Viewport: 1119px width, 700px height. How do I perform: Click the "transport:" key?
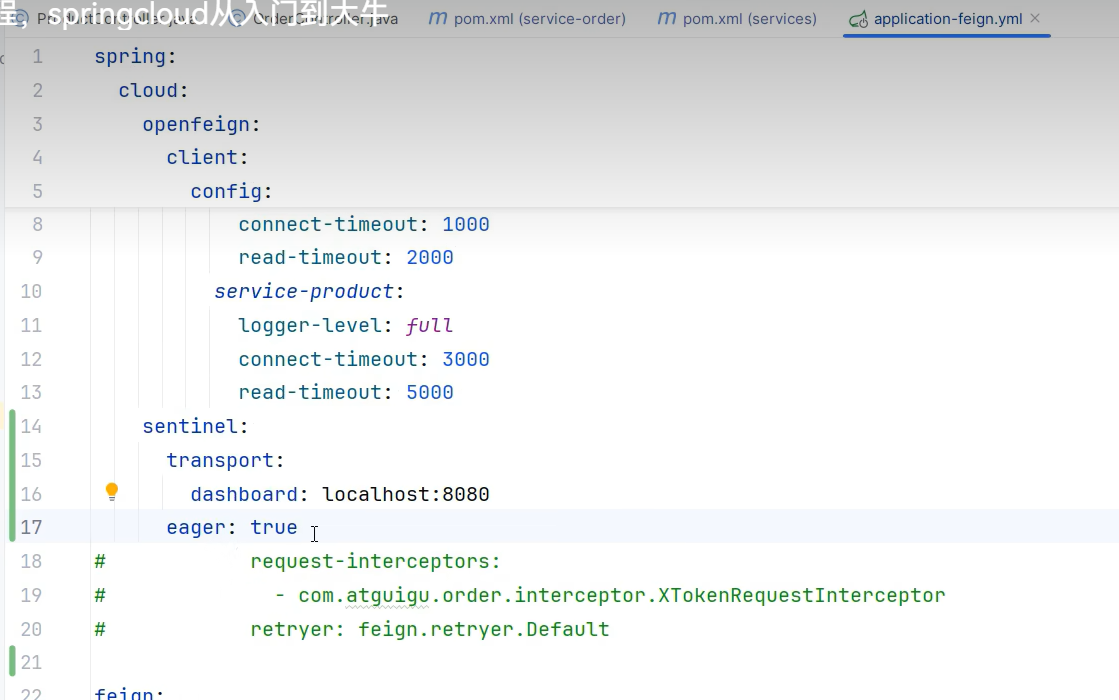(x=225, y=460)
